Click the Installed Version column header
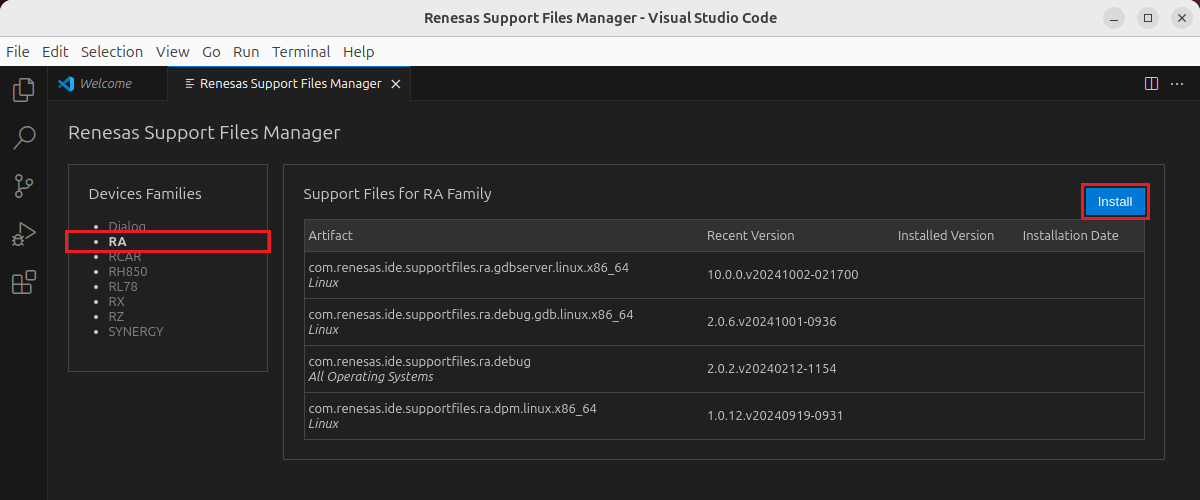Screen dimensions: 1200x500 (946, 236)
